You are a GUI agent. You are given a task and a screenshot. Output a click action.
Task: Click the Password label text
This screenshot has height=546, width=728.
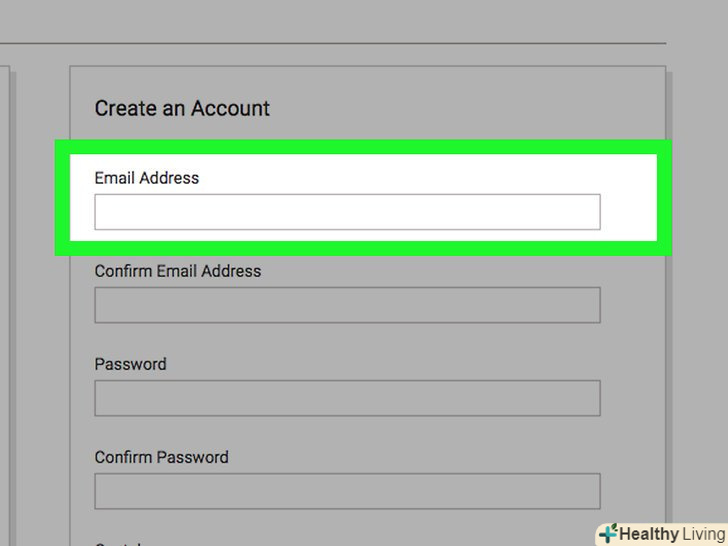(x=130, y=364)
